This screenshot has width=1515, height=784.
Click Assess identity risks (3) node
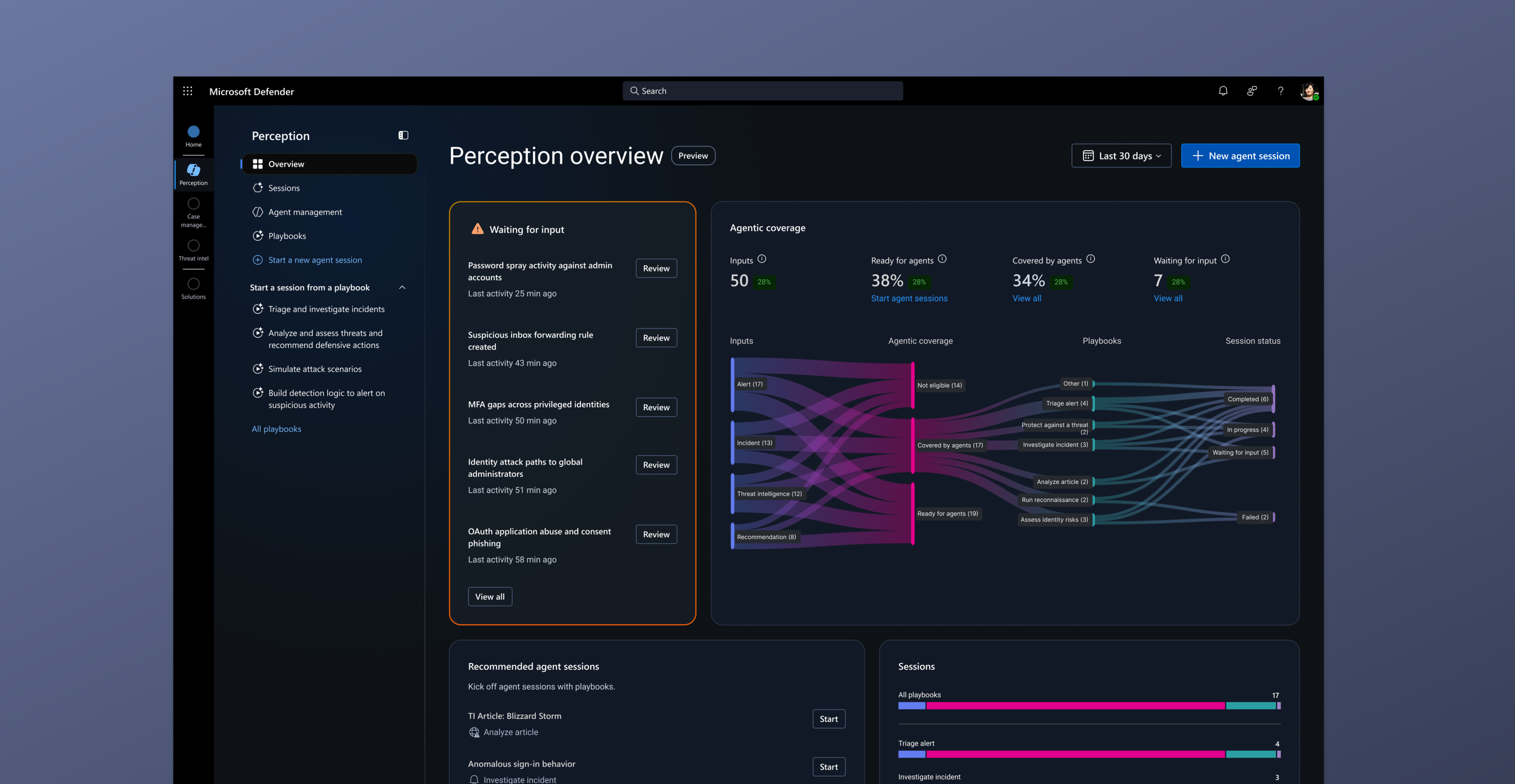pyautogui.click(x=1054, y=520)
